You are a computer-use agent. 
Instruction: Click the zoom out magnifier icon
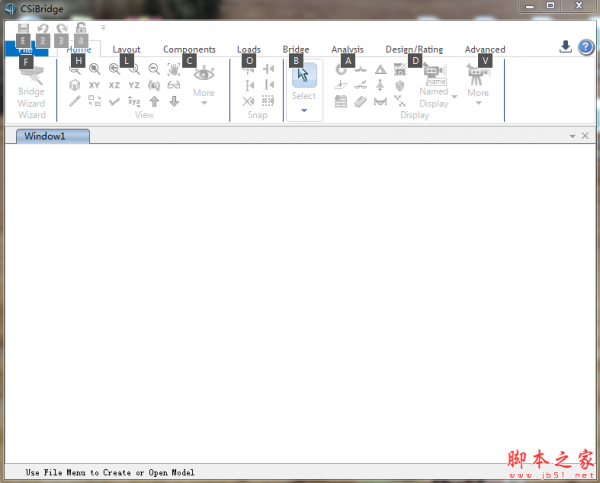[x=154, y=69]
